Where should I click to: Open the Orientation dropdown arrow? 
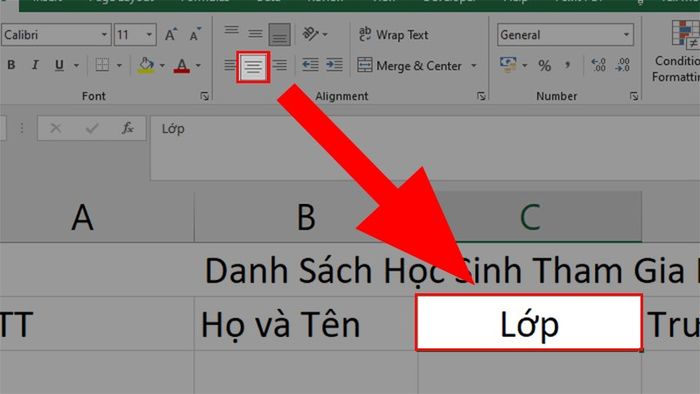pyautogui.click(x=325, y=34)
